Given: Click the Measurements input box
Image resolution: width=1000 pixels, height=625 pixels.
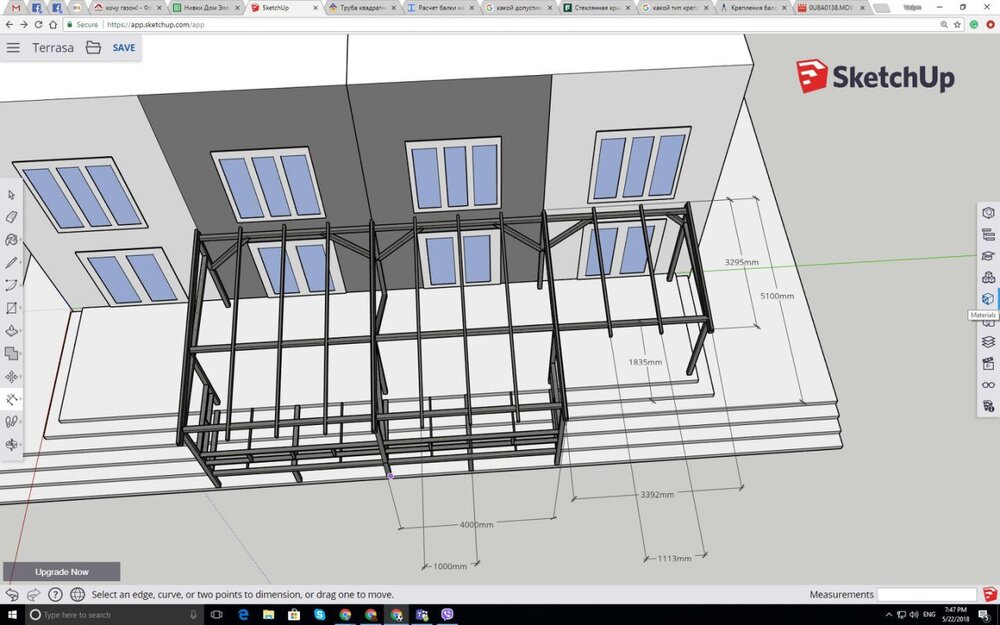Looking at the screenshot, I should click(x=926, y=595).
